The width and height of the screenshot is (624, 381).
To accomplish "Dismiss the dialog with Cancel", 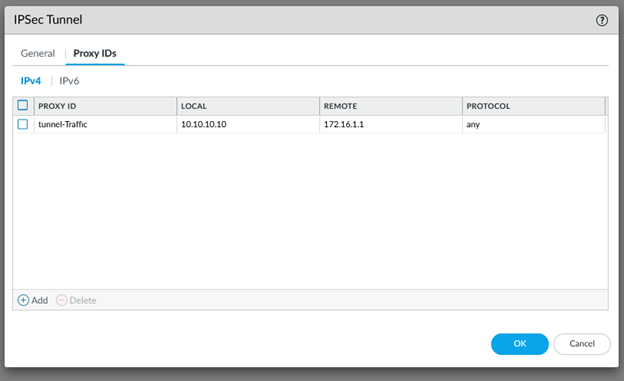I will coord(582,344).
